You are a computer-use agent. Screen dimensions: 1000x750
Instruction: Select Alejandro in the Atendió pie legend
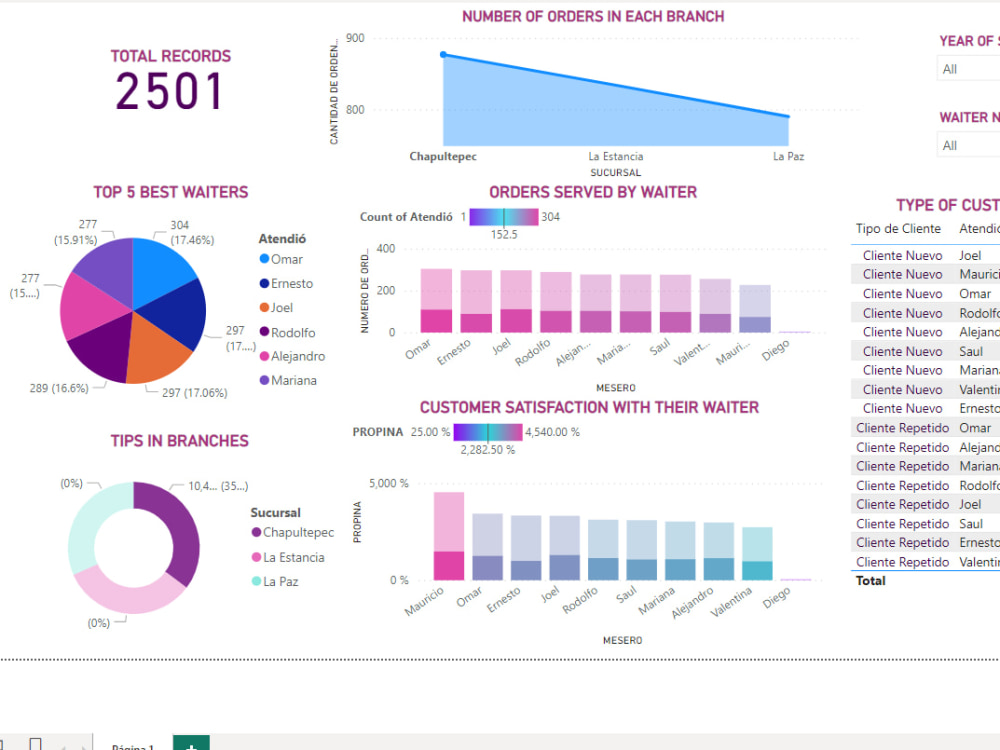click(x=292, y=356)
